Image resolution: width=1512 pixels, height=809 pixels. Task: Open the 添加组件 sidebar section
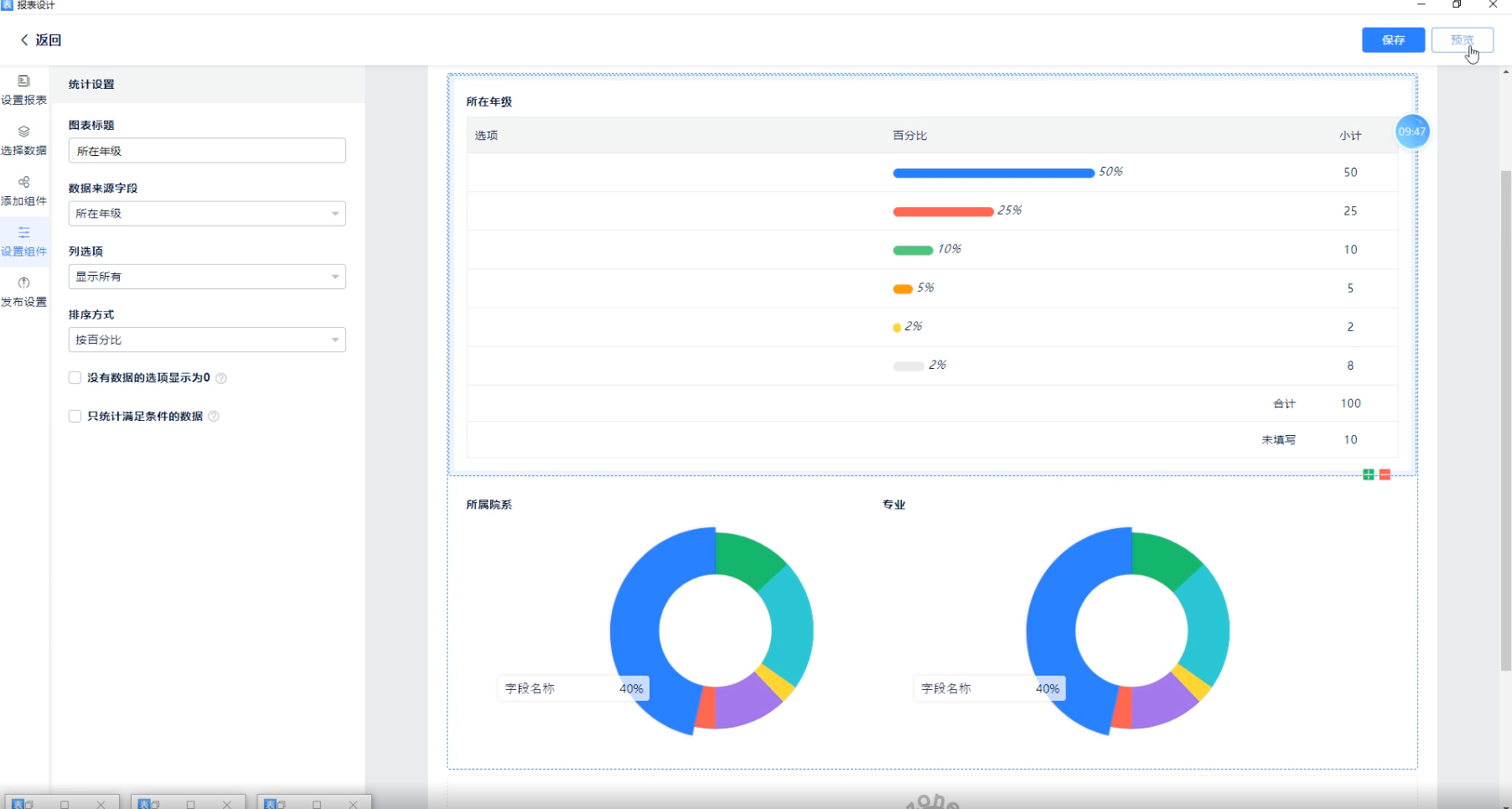tap(23, 191)
